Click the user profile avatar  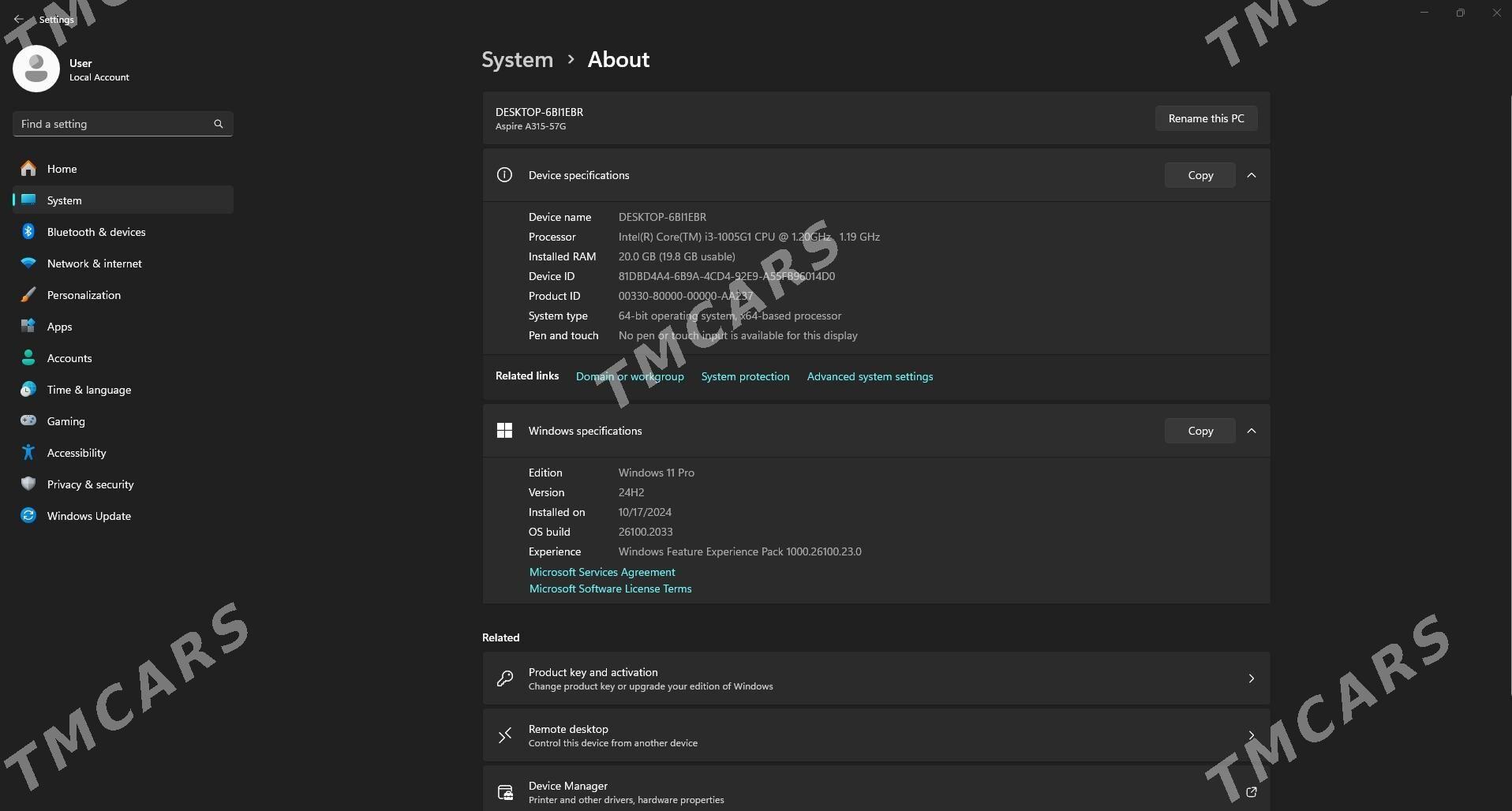tap(36, 69)
